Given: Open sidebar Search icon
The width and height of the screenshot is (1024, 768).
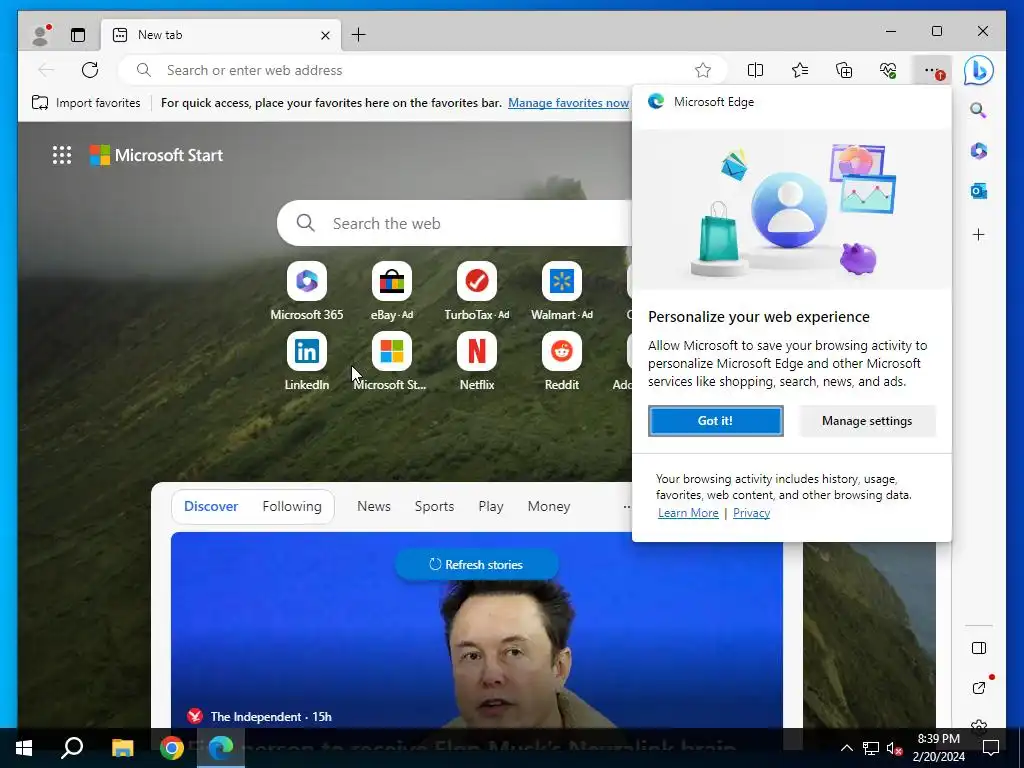Looking at the screenshot, I should tap(978, 110).
